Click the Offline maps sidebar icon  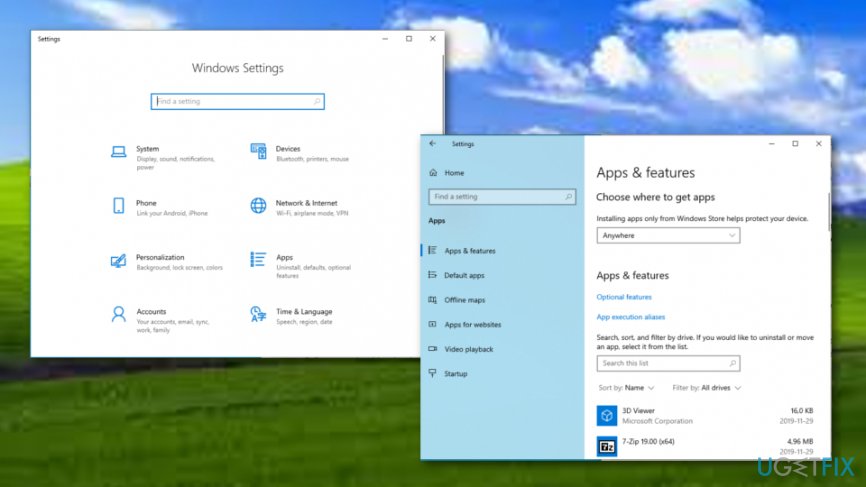(x=432, y=300)
